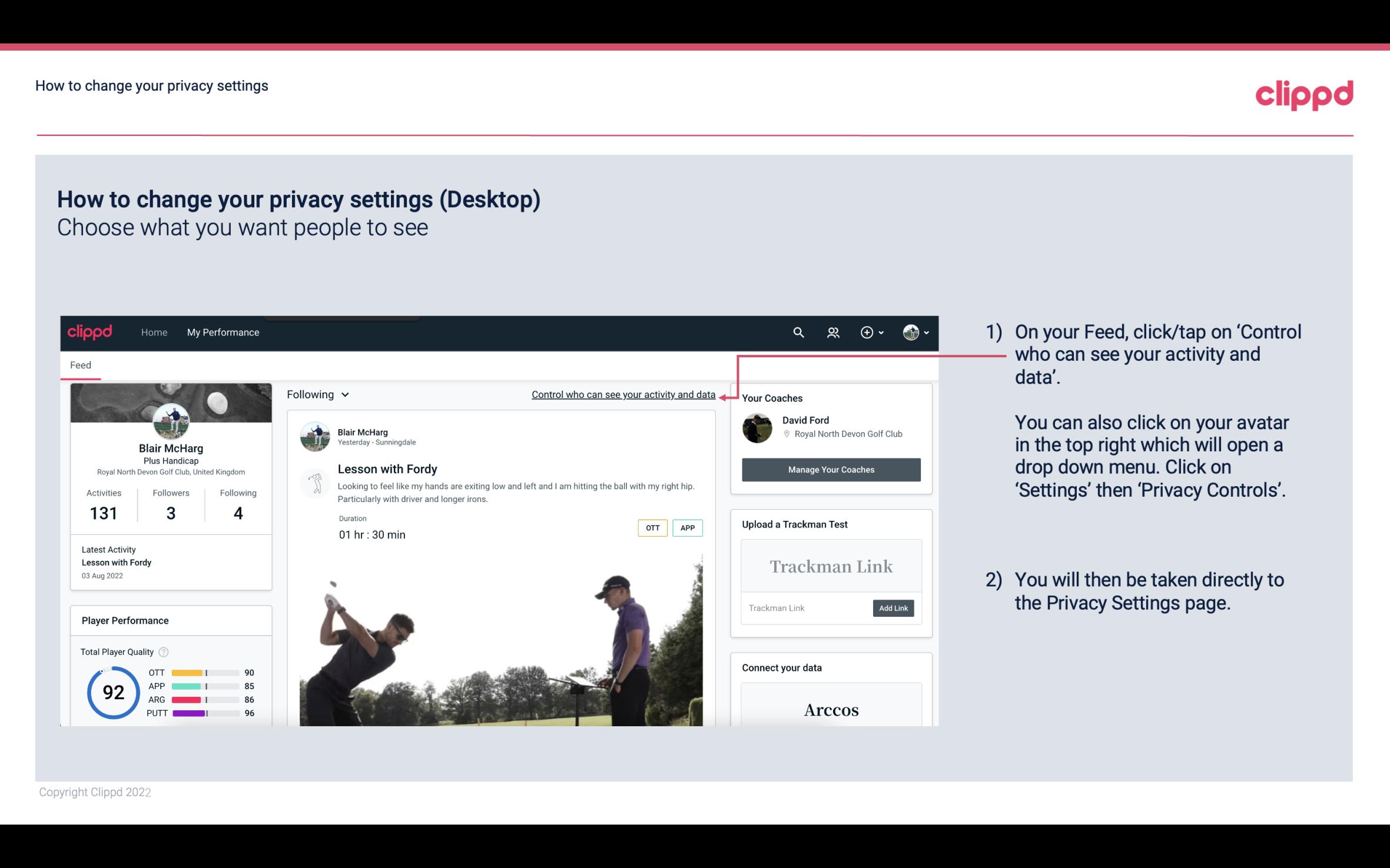
Task: Click the Home tab in navigation
Action: coord(153,332)
